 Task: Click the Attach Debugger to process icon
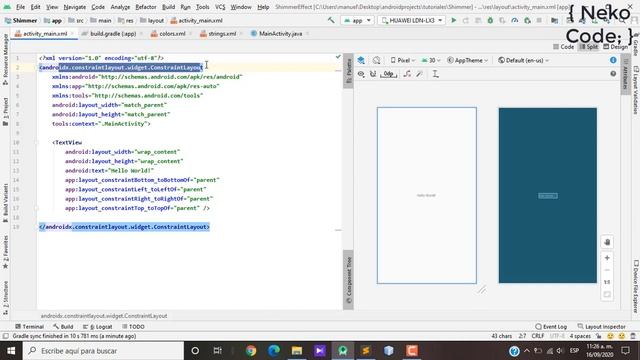(527, 20)
